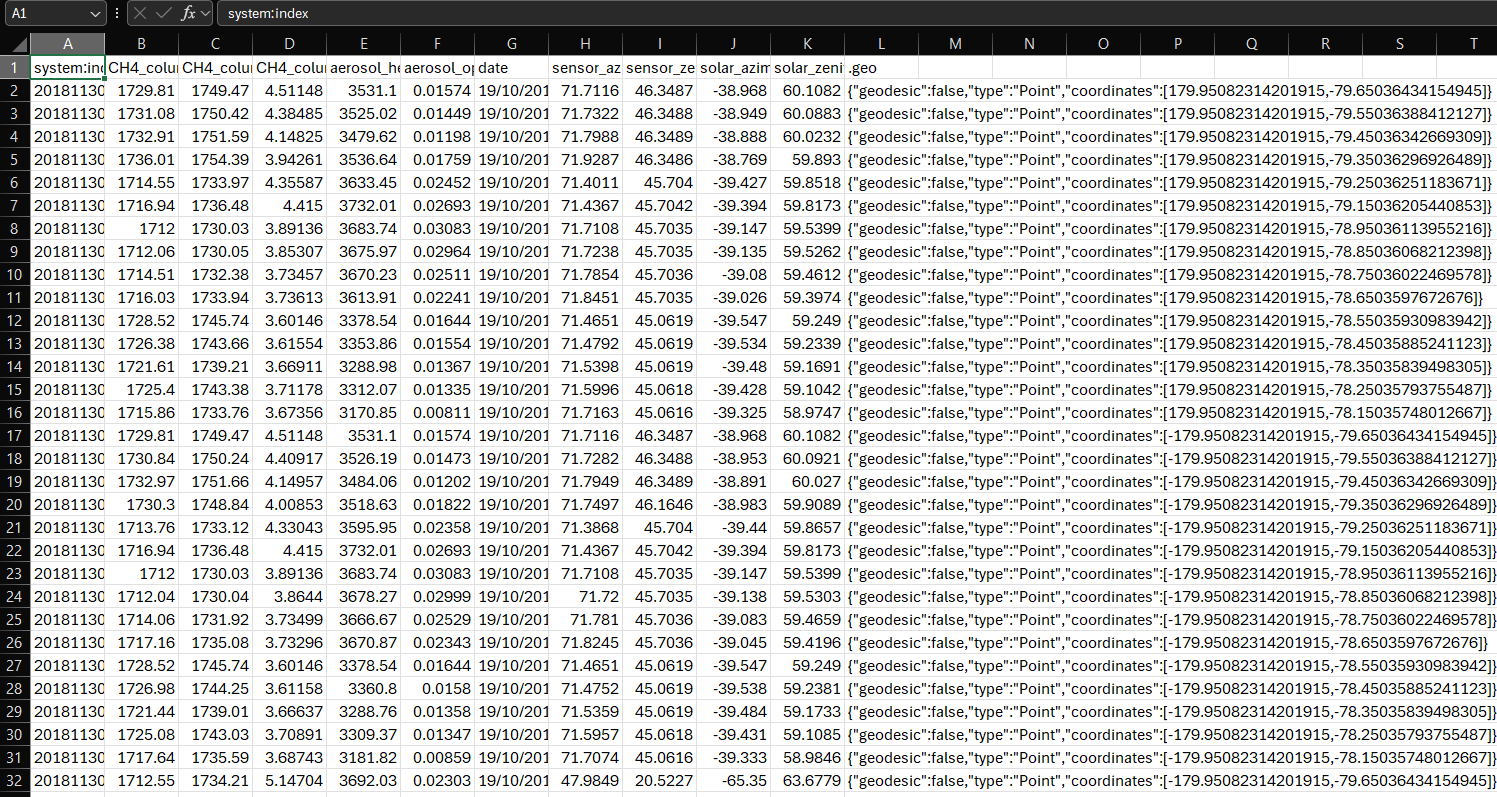Click the formula bar showing system:index
Screen dimensions: 1497x797
pos(855,14)
